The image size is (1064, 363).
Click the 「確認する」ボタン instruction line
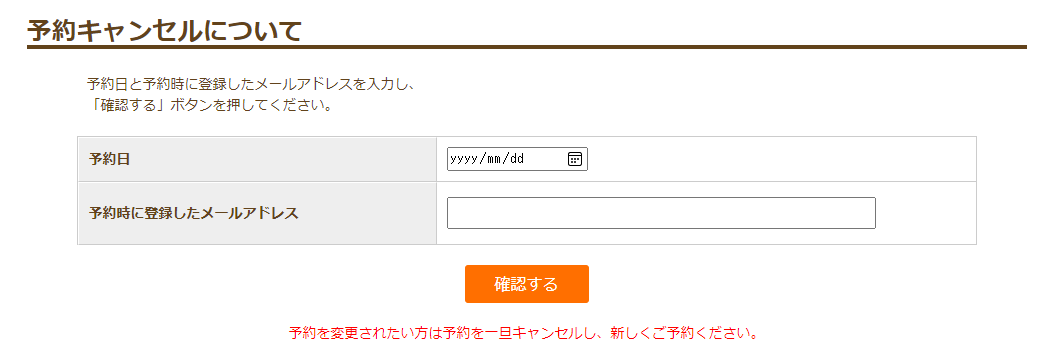209,107
